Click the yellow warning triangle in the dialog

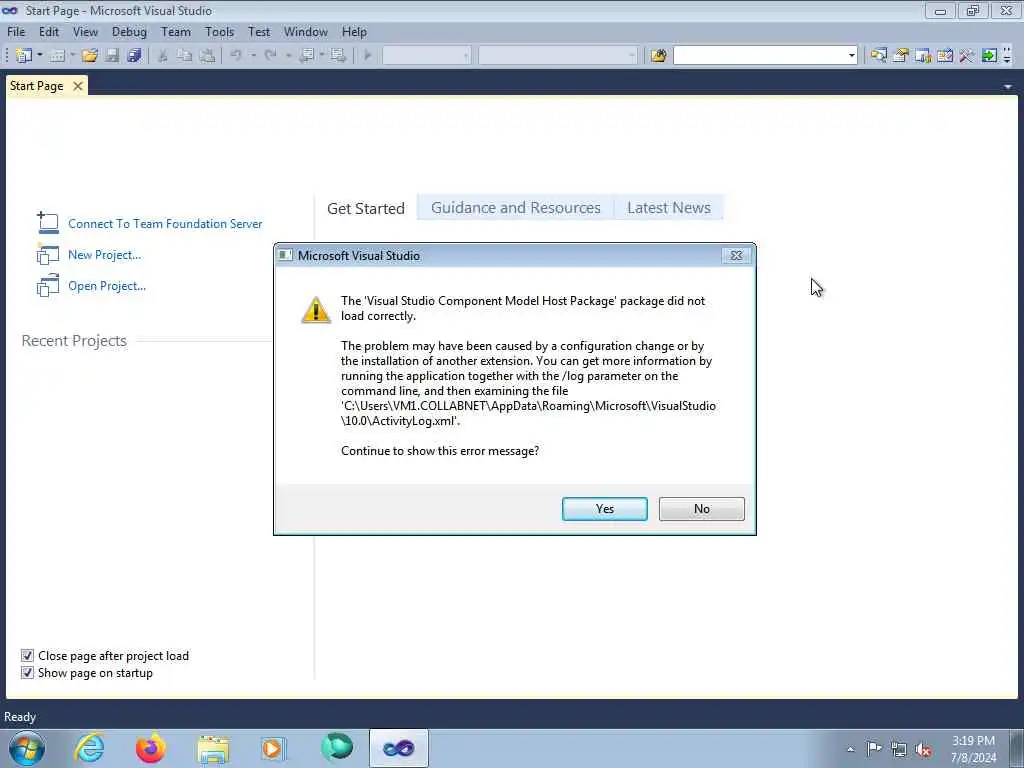pyautogui.click(x=315, y=310)
